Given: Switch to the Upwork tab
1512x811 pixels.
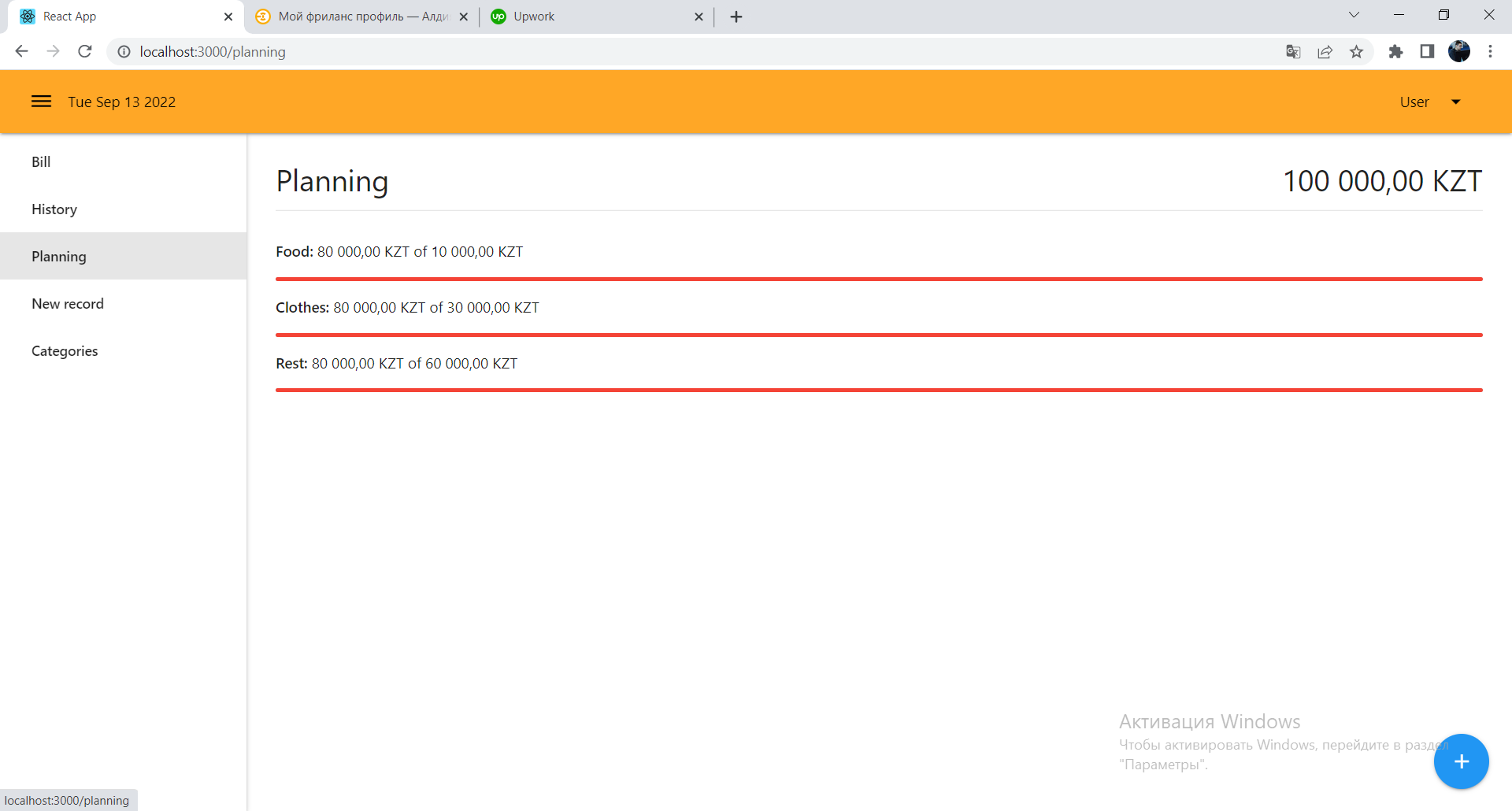Looking at the screenshot, I should [597, 17].
